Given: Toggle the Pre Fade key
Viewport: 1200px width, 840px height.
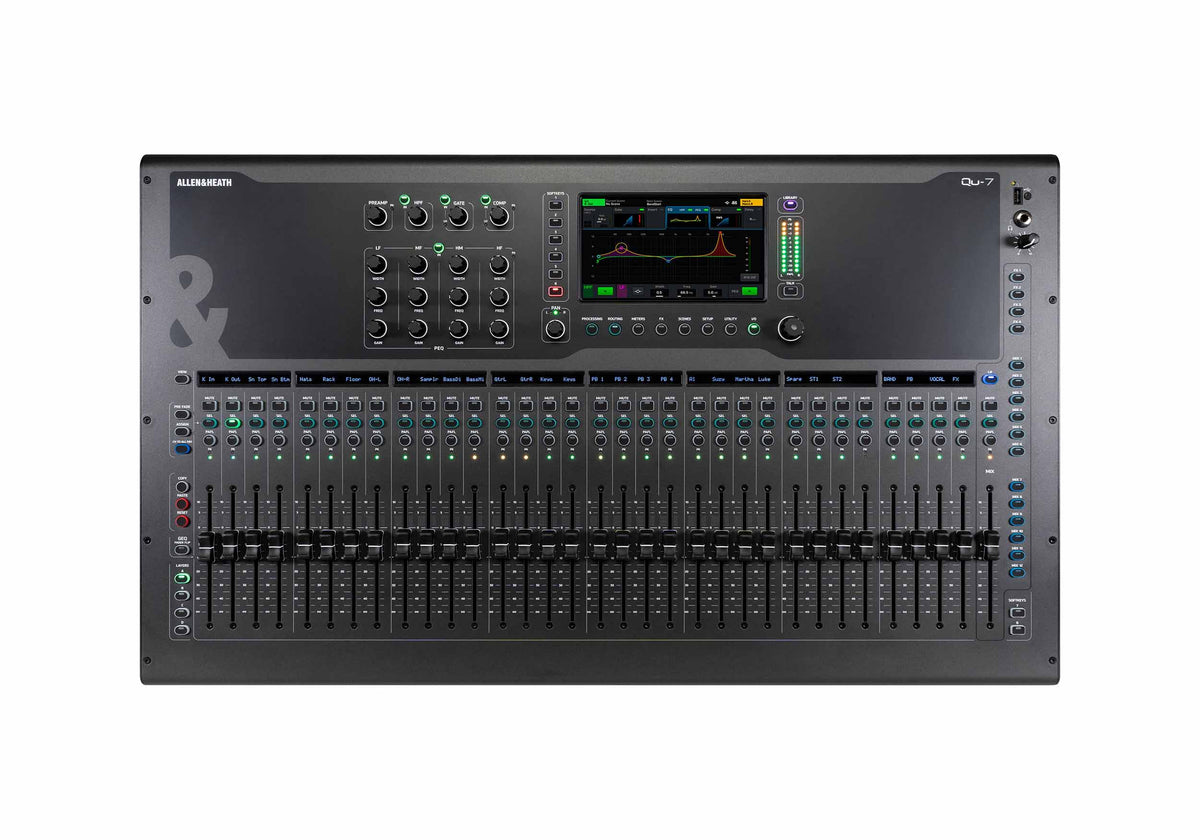Looking at the screenshot, I should tap(182, 415).
